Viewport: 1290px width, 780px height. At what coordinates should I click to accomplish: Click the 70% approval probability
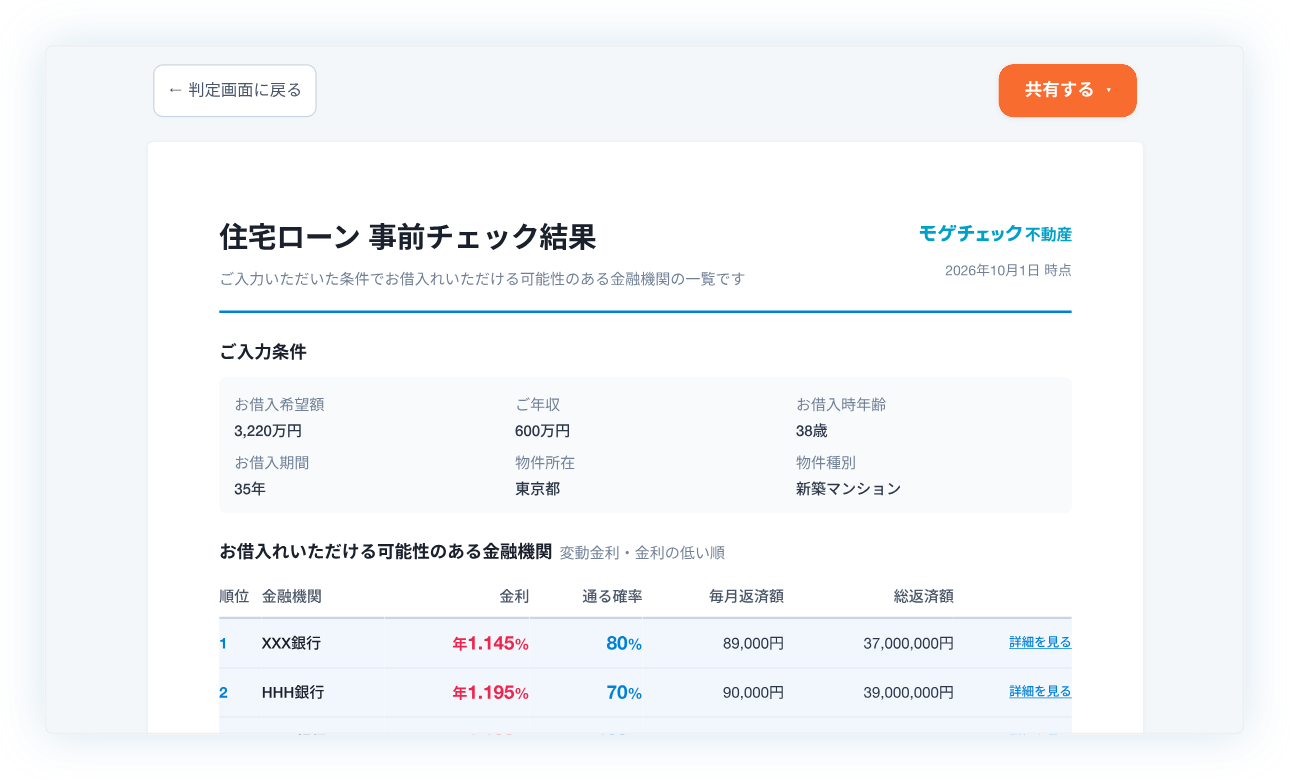[x=624, y=693]
